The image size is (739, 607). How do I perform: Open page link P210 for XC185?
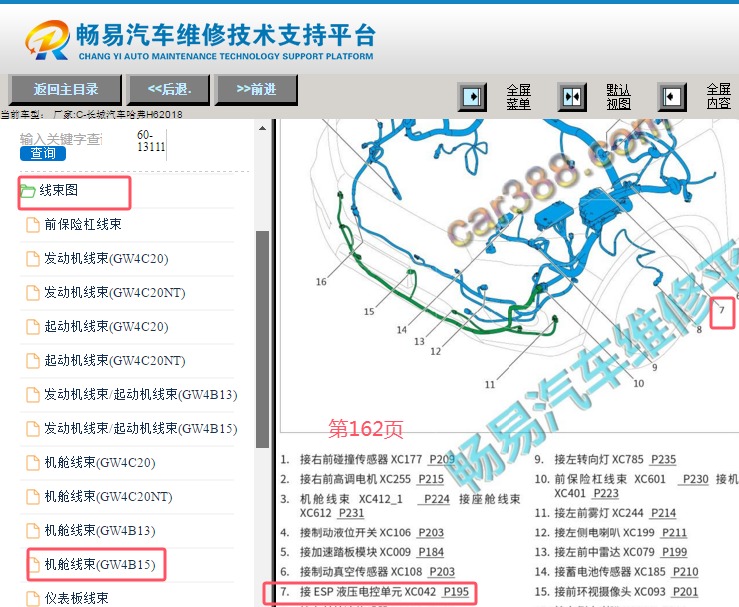(x=686, y=572)
